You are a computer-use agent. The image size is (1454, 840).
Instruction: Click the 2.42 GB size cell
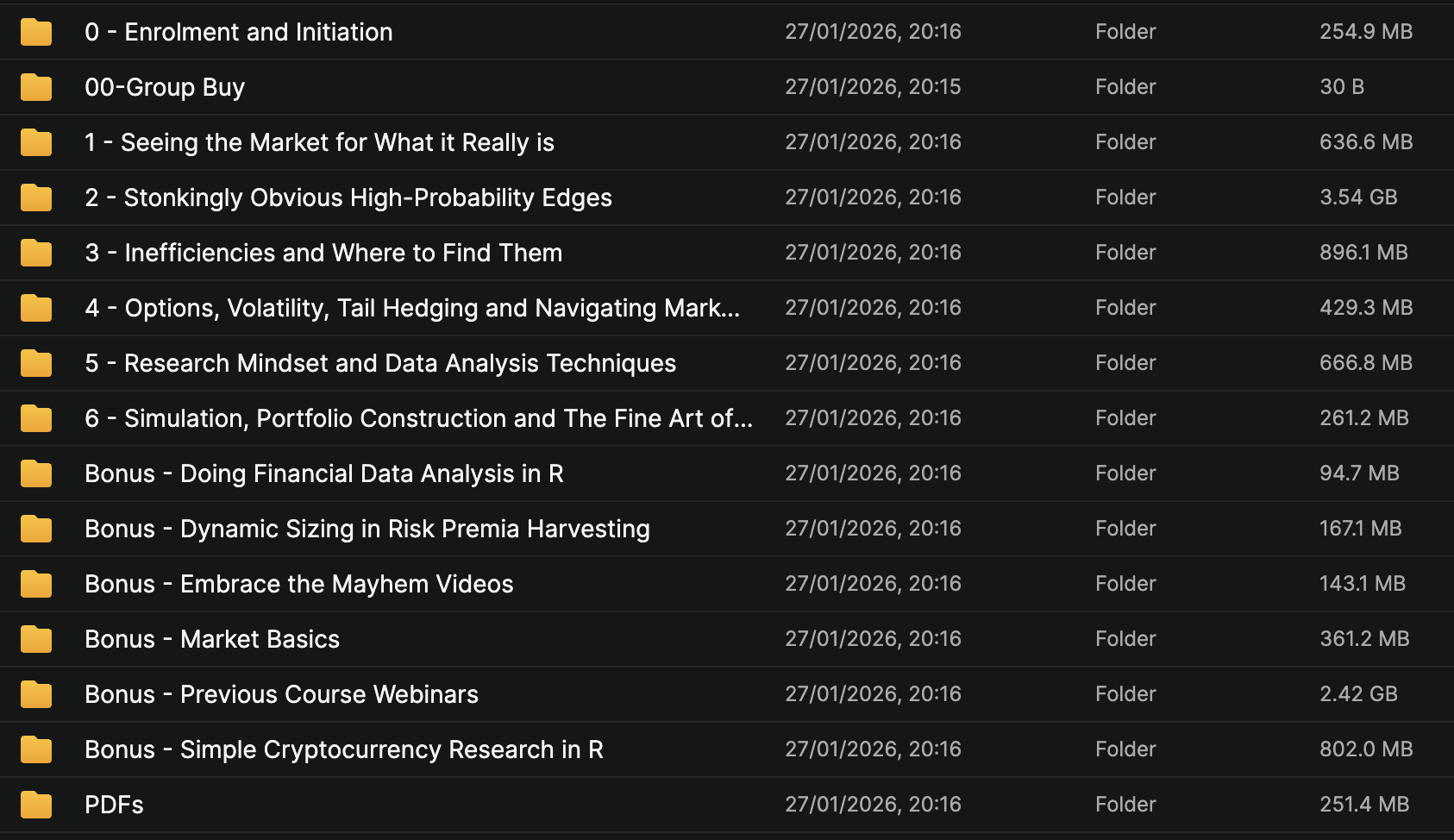pos(1358,694)
